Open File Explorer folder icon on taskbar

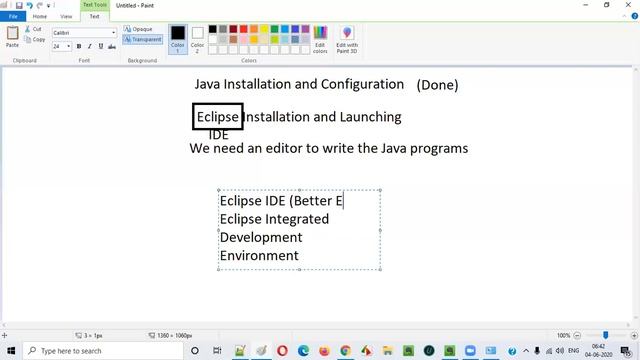point(387,351)
